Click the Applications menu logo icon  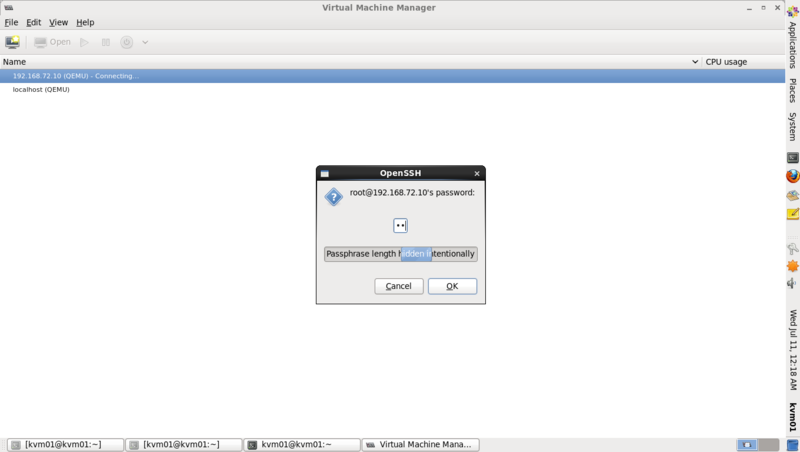point(793,11)
